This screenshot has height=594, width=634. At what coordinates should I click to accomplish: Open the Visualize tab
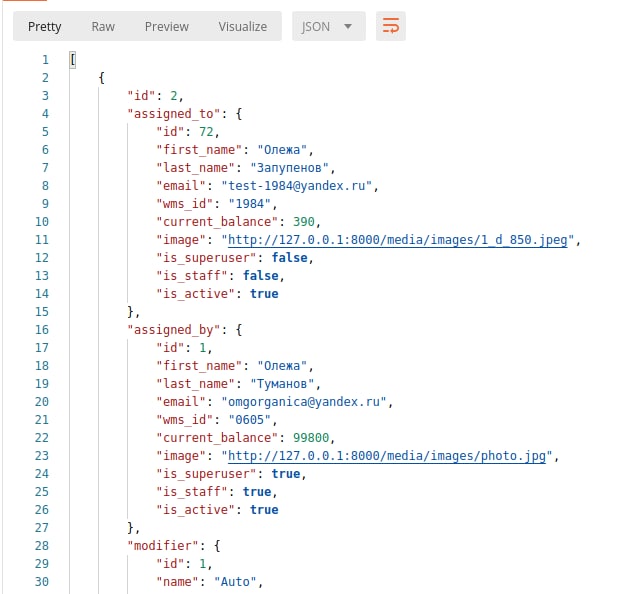(243, 27)
